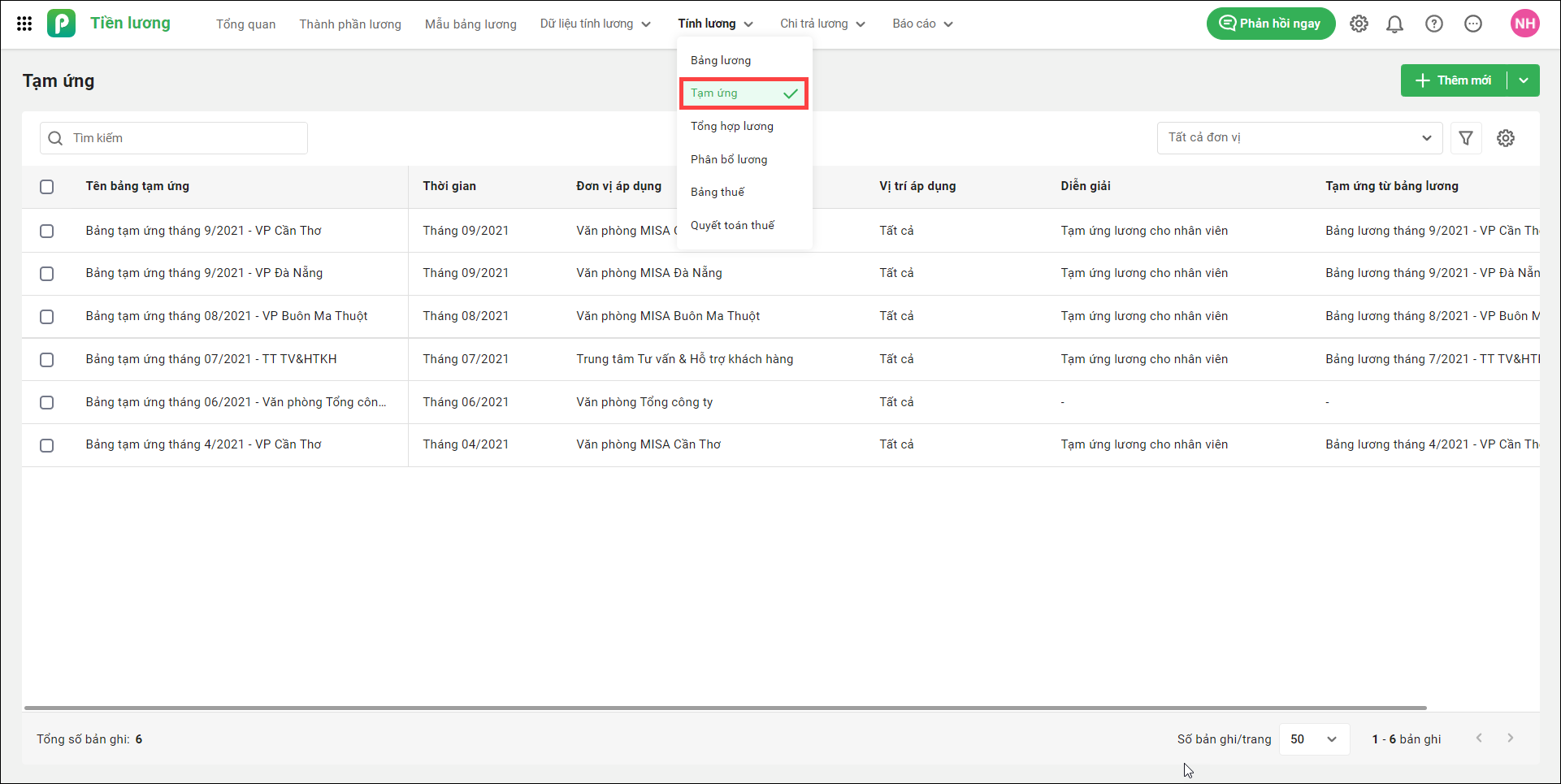Expand the arrow beside Thêm mới
The height and width of the screenshot is (784, 1561).
pyautogui.click(x=1524, y=80)
